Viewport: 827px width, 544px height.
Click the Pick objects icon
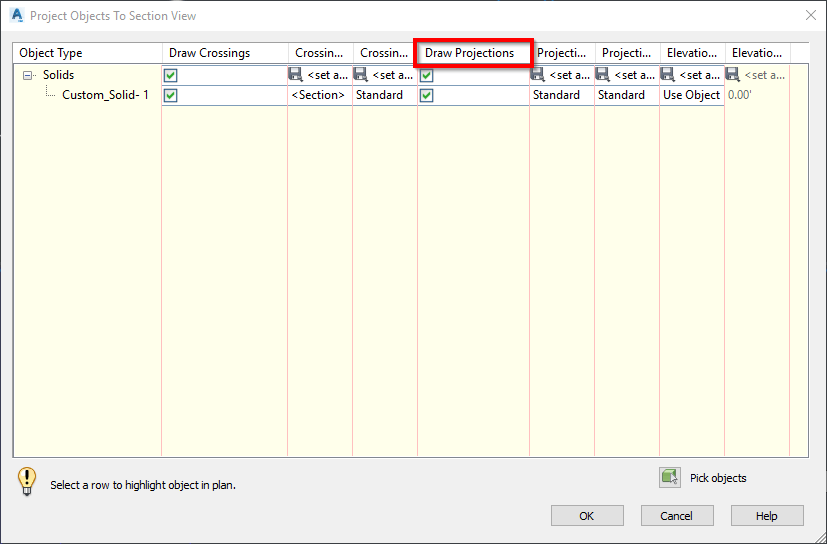coord(670,478)
